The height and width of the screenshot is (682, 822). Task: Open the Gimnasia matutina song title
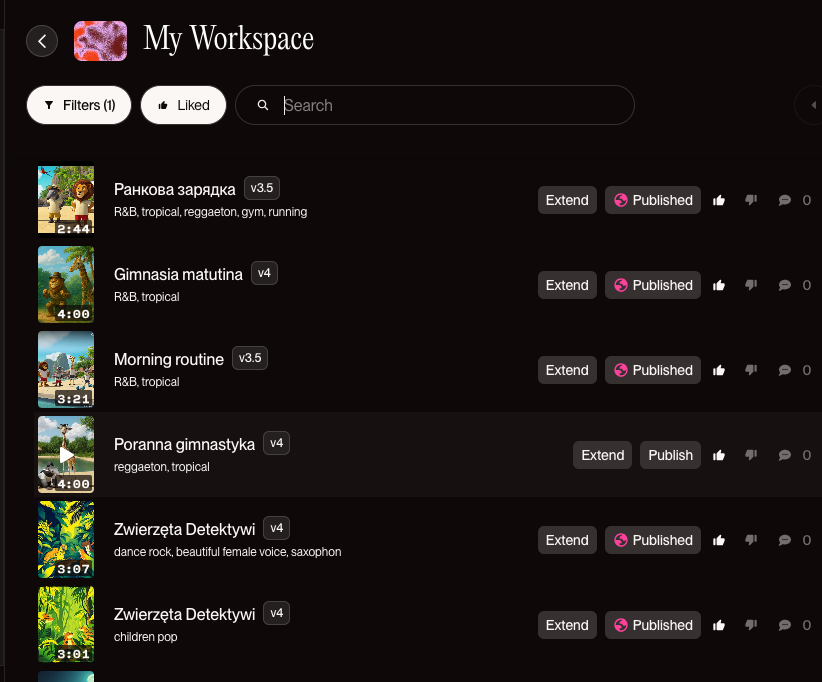pos(178,274)
